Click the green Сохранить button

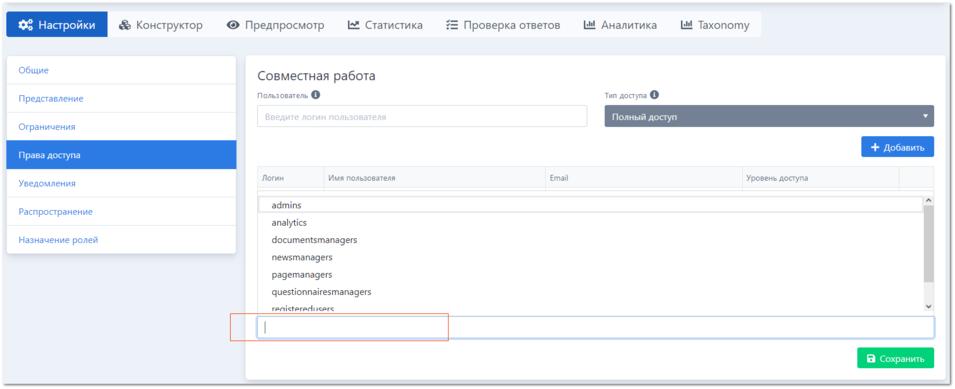(x=895, y=359)
